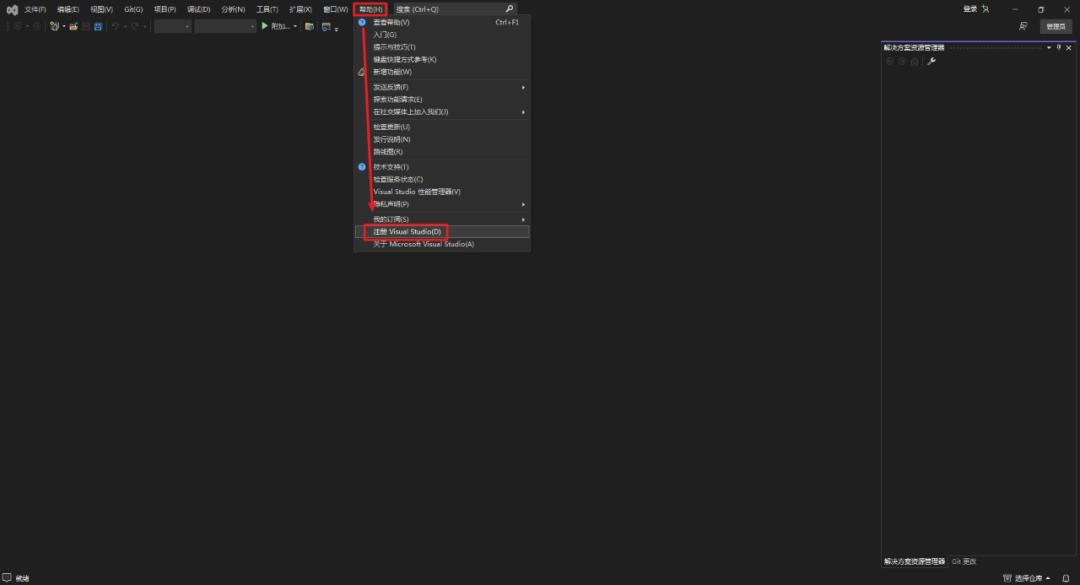This screenshot has width=1080, height=585.
Task: Click Solution Explorer back arrow icon
Action: tap(889, 61)
